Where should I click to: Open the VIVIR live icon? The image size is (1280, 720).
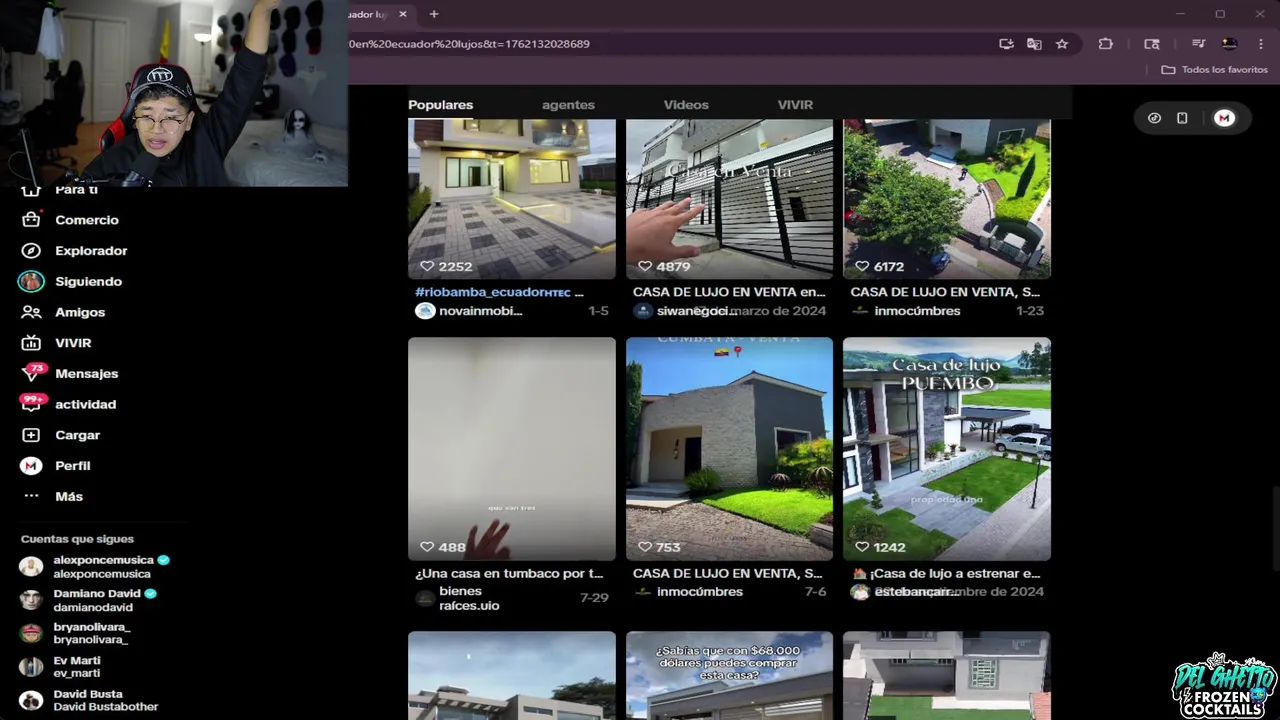[x=31, y=343]
